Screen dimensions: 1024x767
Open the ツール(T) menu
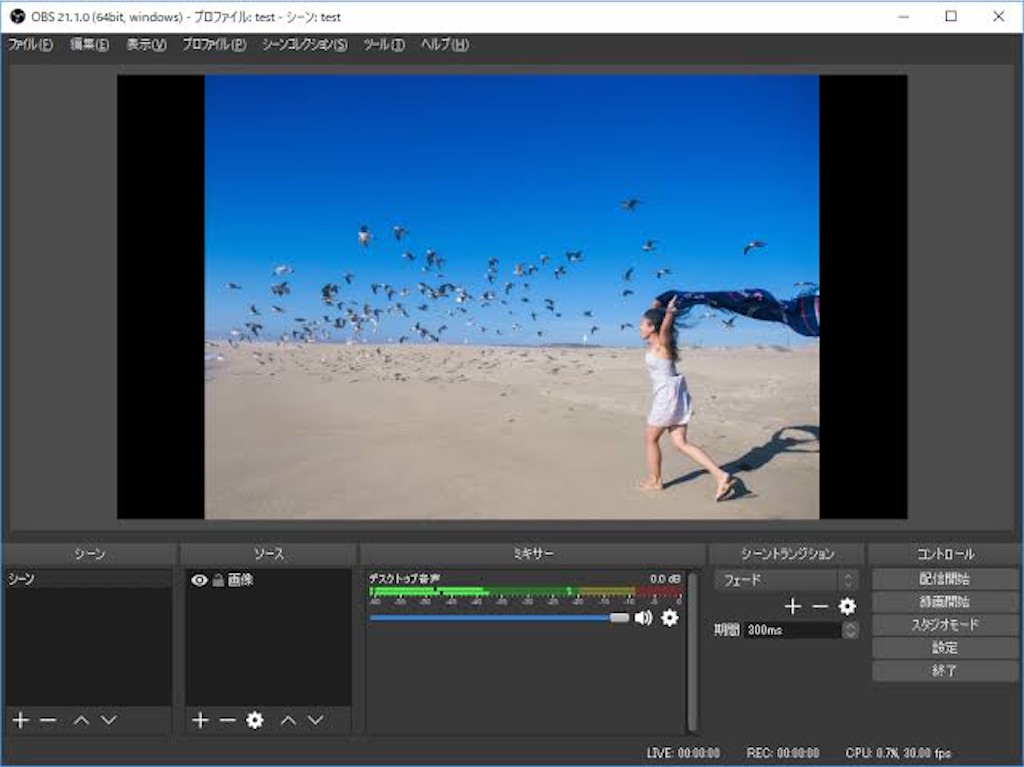(384, 44)
